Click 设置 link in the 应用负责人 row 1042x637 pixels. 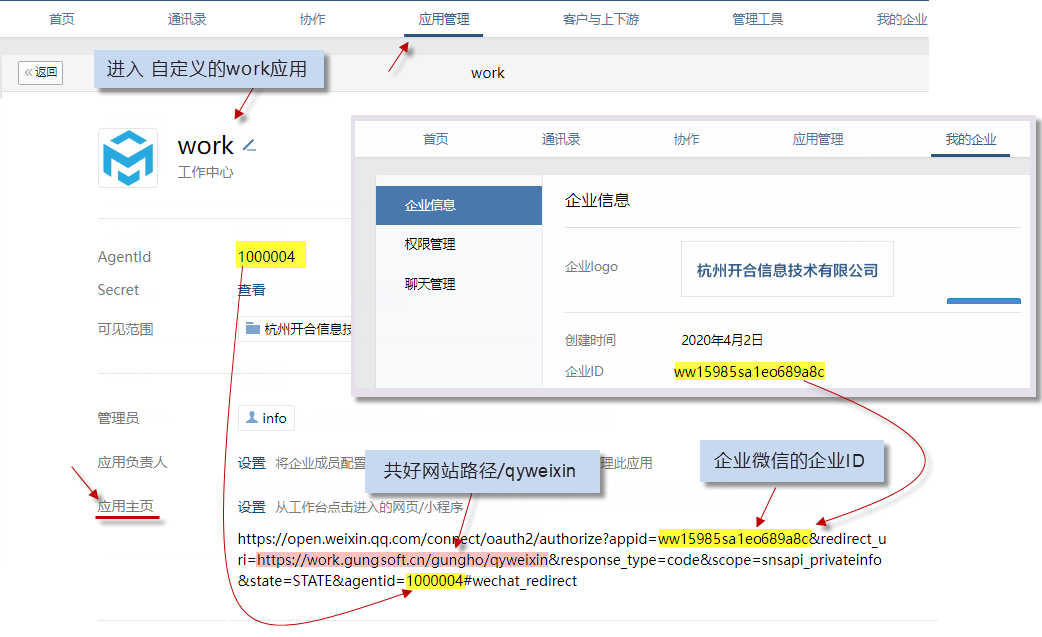(251, 463)
